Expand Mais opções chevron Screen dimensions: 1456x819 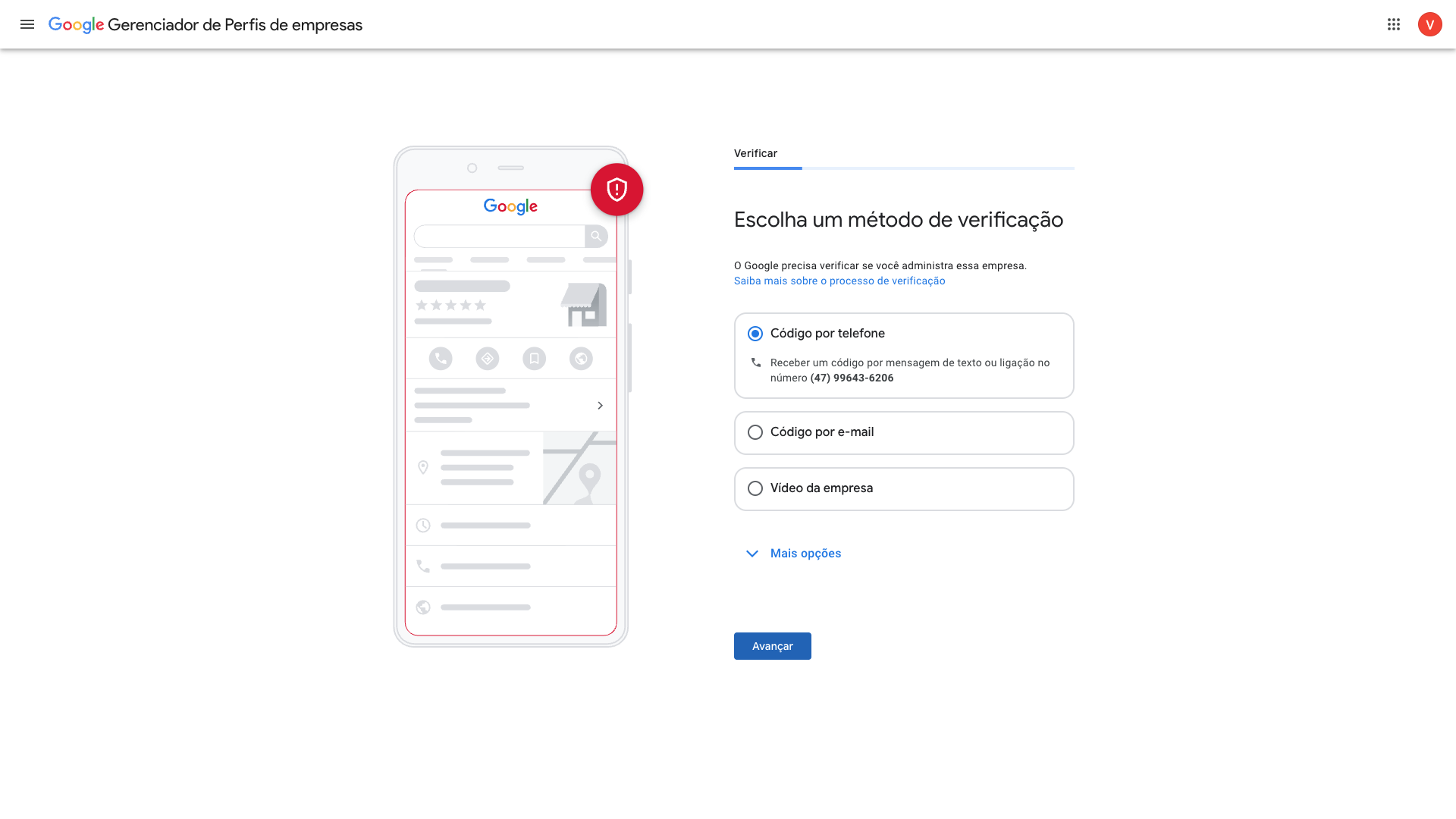click(752, 554)
